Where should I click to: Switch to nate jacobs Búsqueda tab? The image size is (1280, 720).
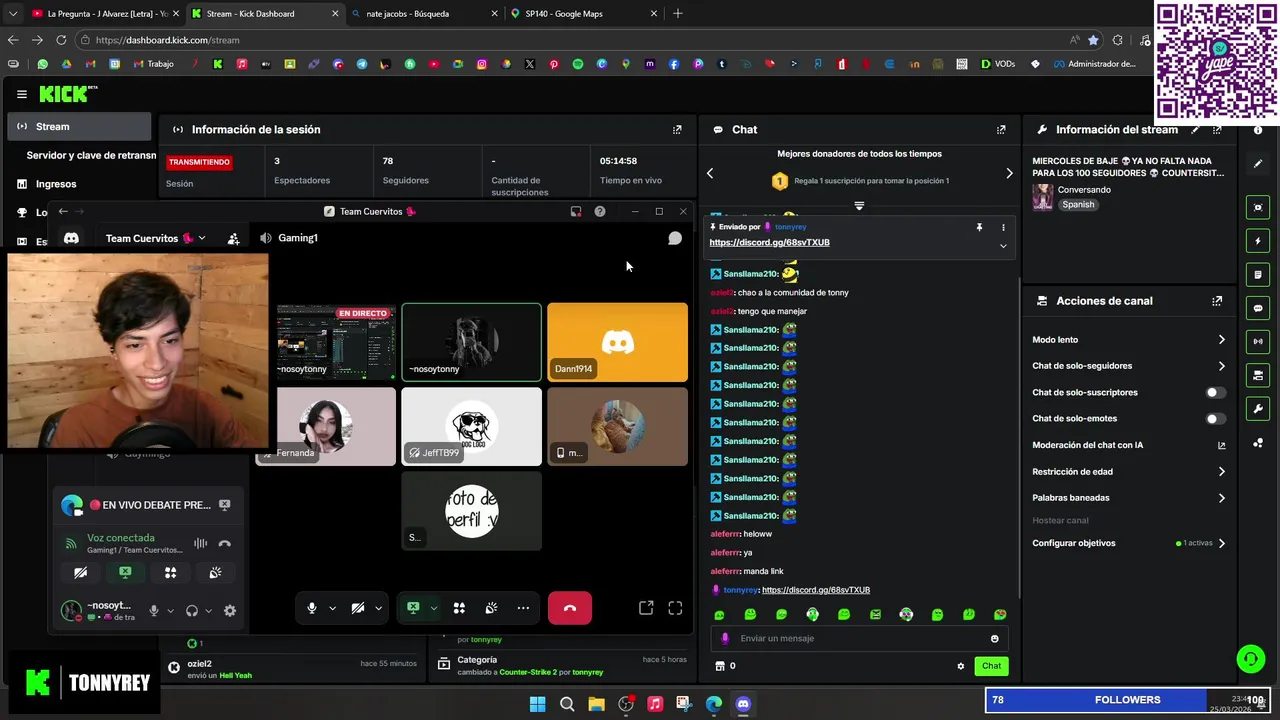[422, 14]
